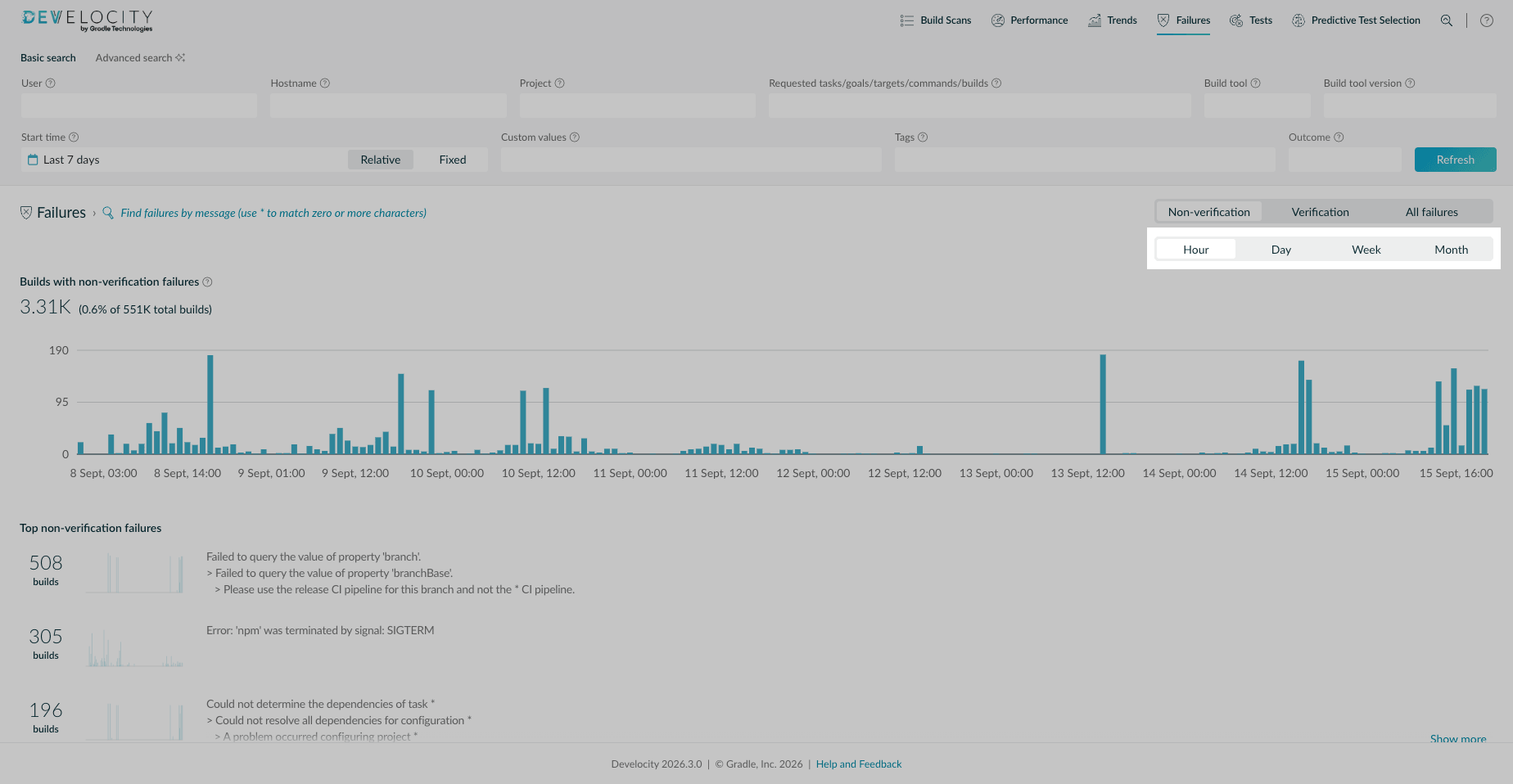The width and height of the screenshot is (1513, 784).
Task: Click help icon beside Requested tasks/goals label
Action: point(996,83)
